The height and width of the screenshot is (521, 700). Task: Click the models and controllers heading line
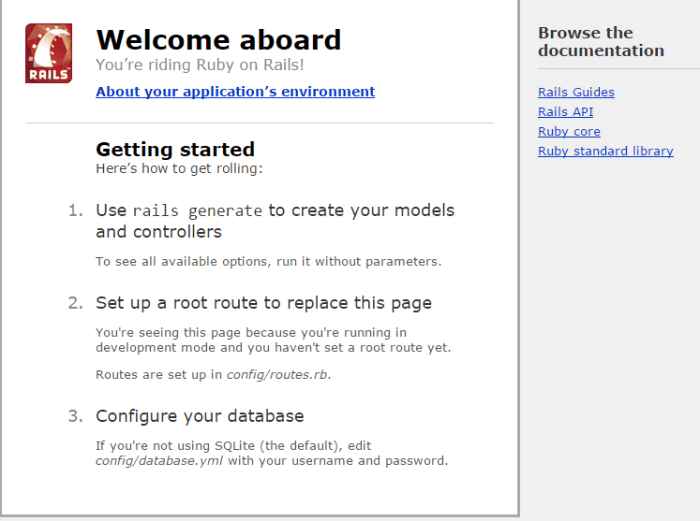coord(158,232)
